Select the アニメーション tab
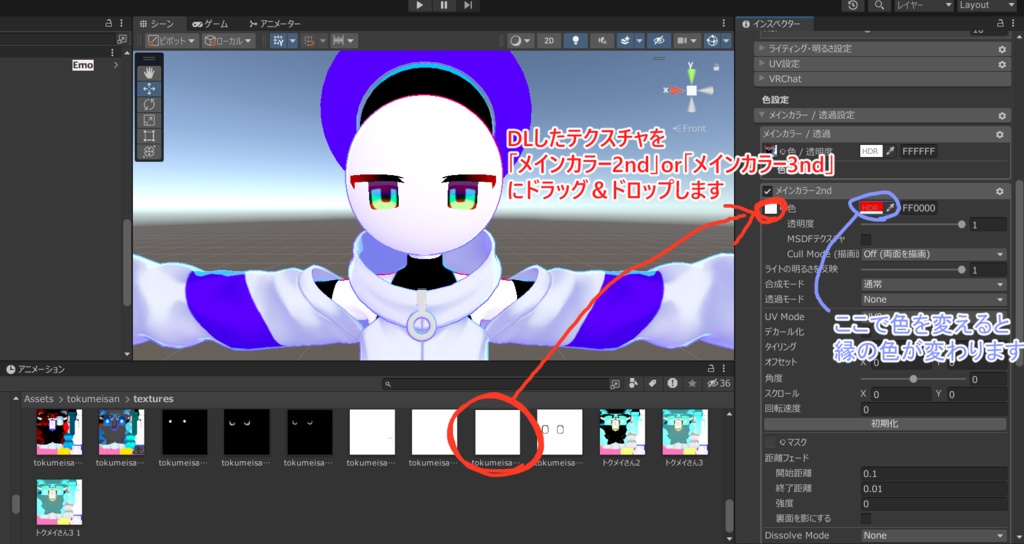 click(x=35, y=369)
